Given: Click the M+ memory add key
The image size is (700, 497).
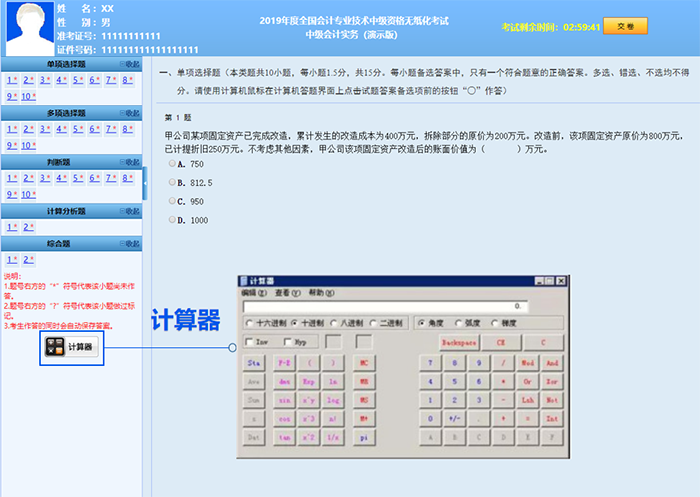Looking at the screenshot, I should pyautogui.click(x=364, y=419).
